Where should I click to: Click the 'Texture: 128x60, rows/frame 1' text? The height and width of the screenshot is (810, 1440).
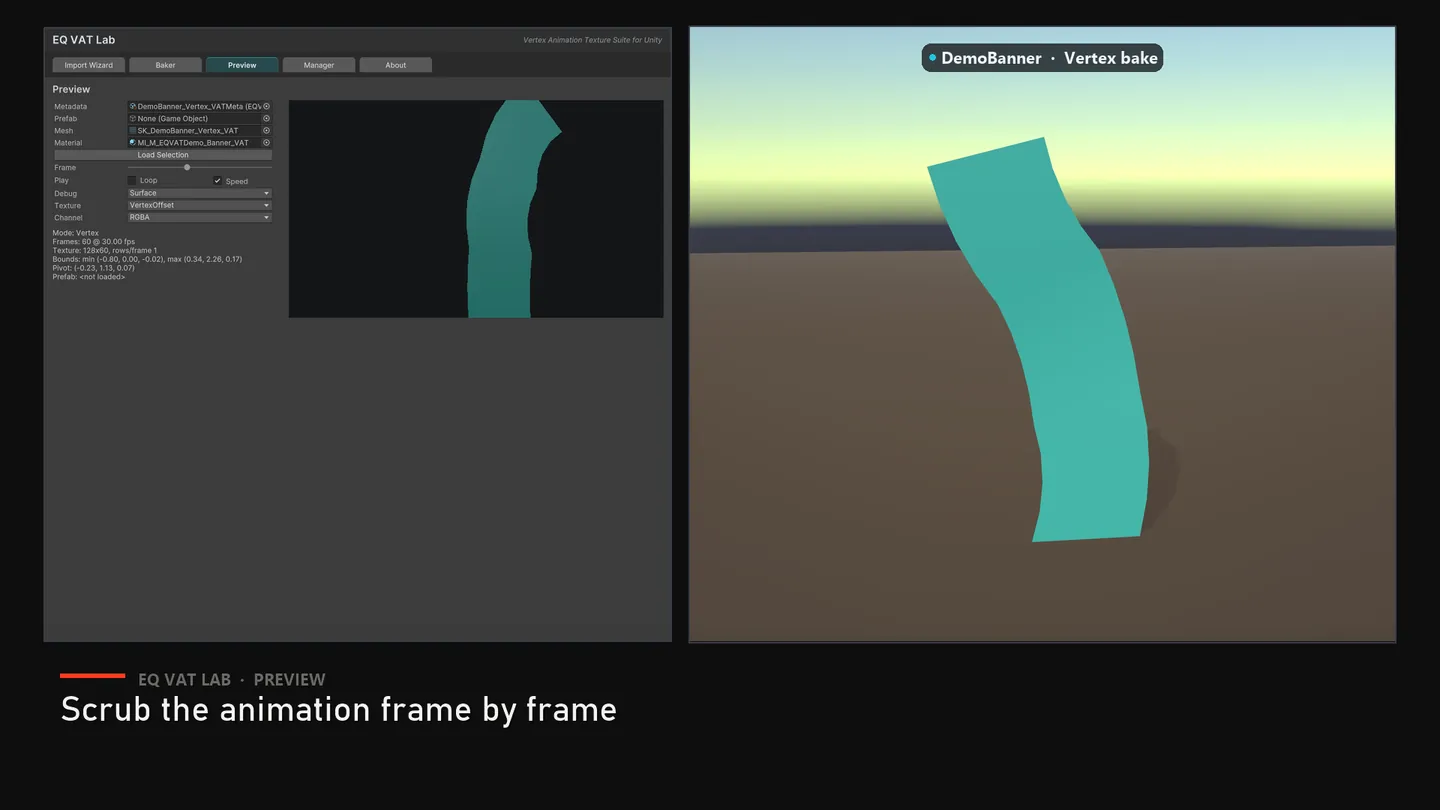pyautogui.click(x=103, y=250)
